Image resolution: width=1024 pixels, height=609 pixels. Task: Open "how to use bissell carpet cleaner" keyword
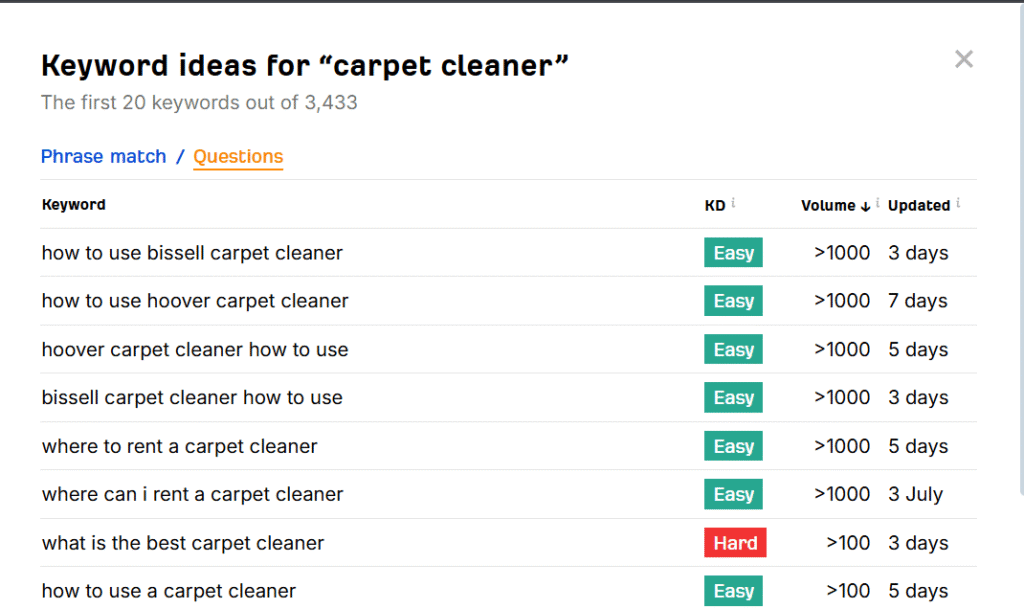192,253
